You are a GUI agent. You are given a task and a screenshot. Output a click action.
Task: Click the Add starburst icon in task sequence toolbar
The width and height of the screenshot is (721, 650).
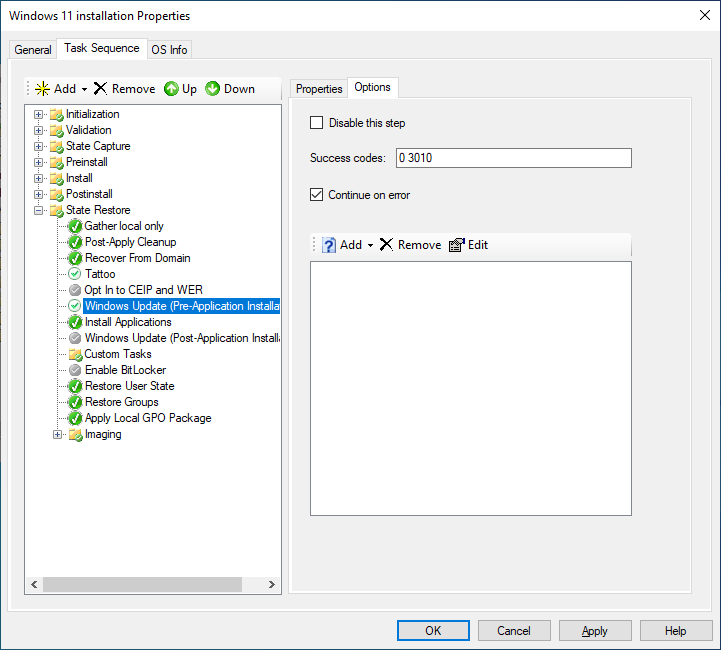(42, 88)
